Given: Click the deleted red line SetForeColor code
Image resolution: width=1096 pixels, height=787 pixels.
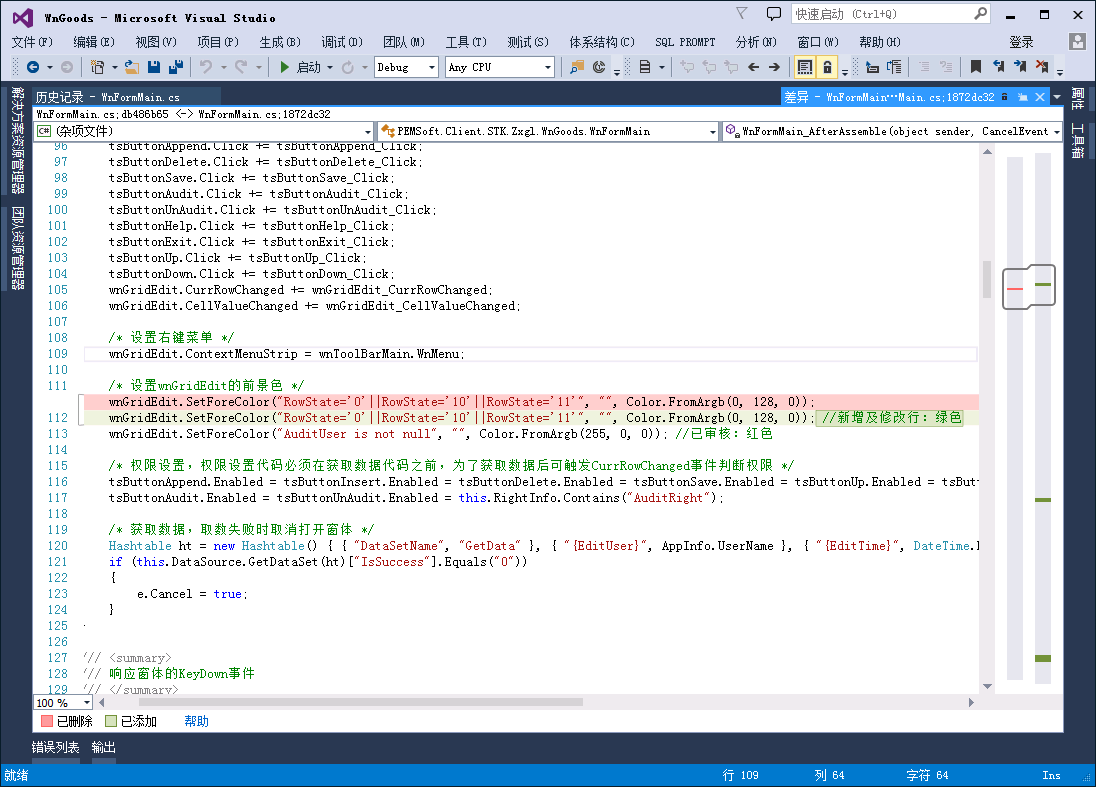Looking at the screenshot, I should click(x=461, y=402).
